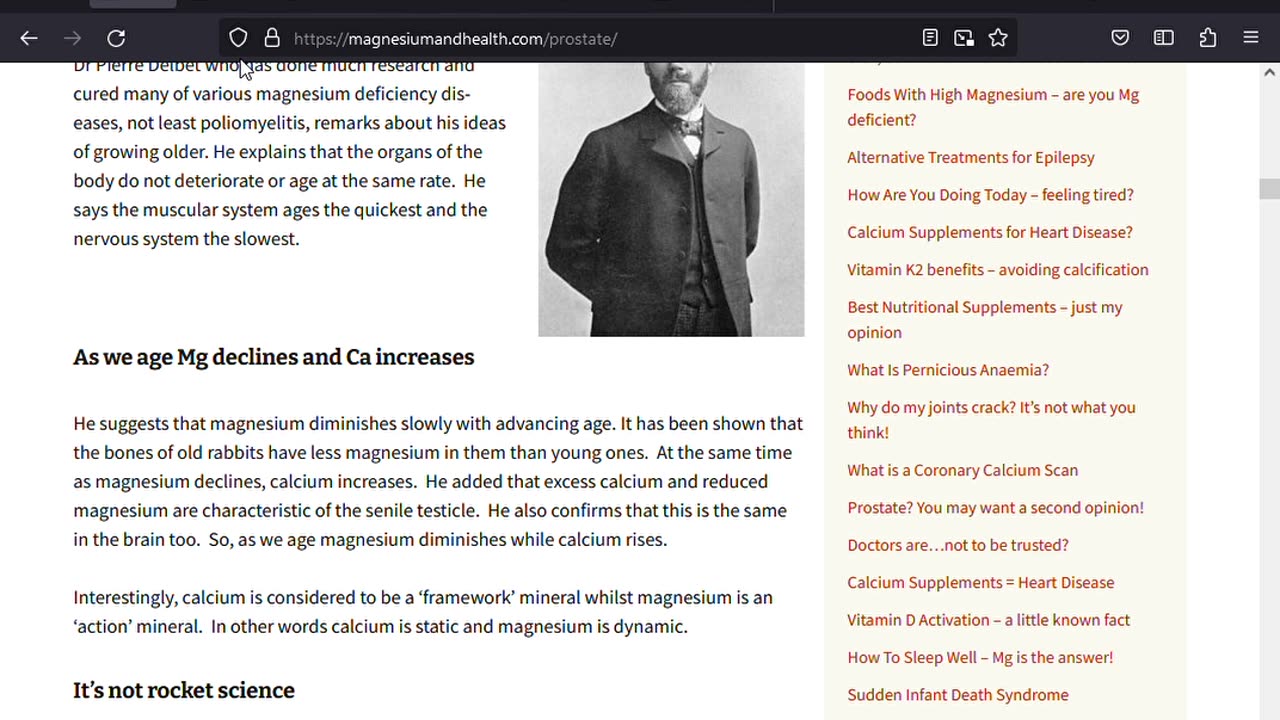Open 'How Are You Doing Today' link

[x=990, y=195]
